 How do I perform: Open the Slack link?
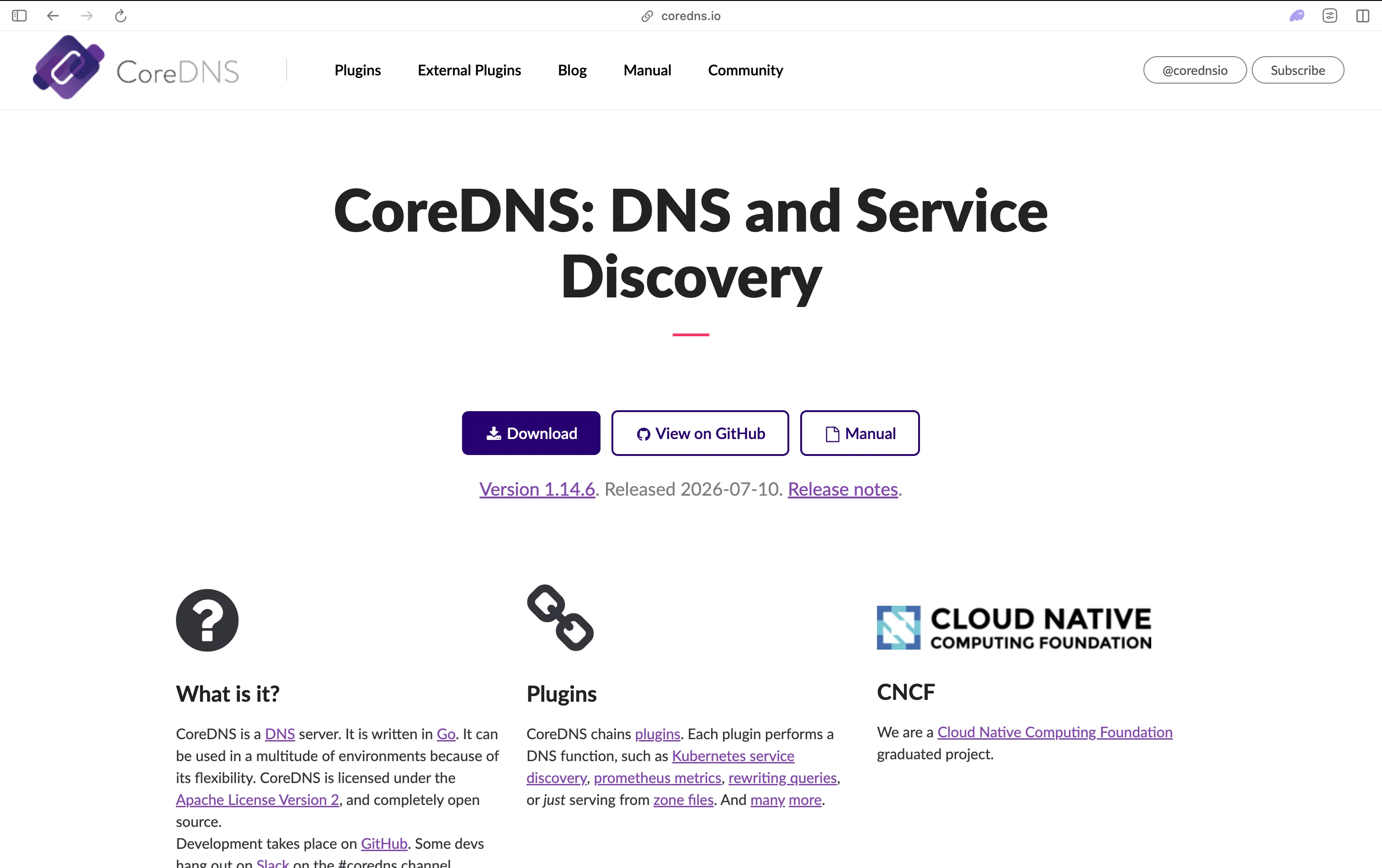(273, 863)
